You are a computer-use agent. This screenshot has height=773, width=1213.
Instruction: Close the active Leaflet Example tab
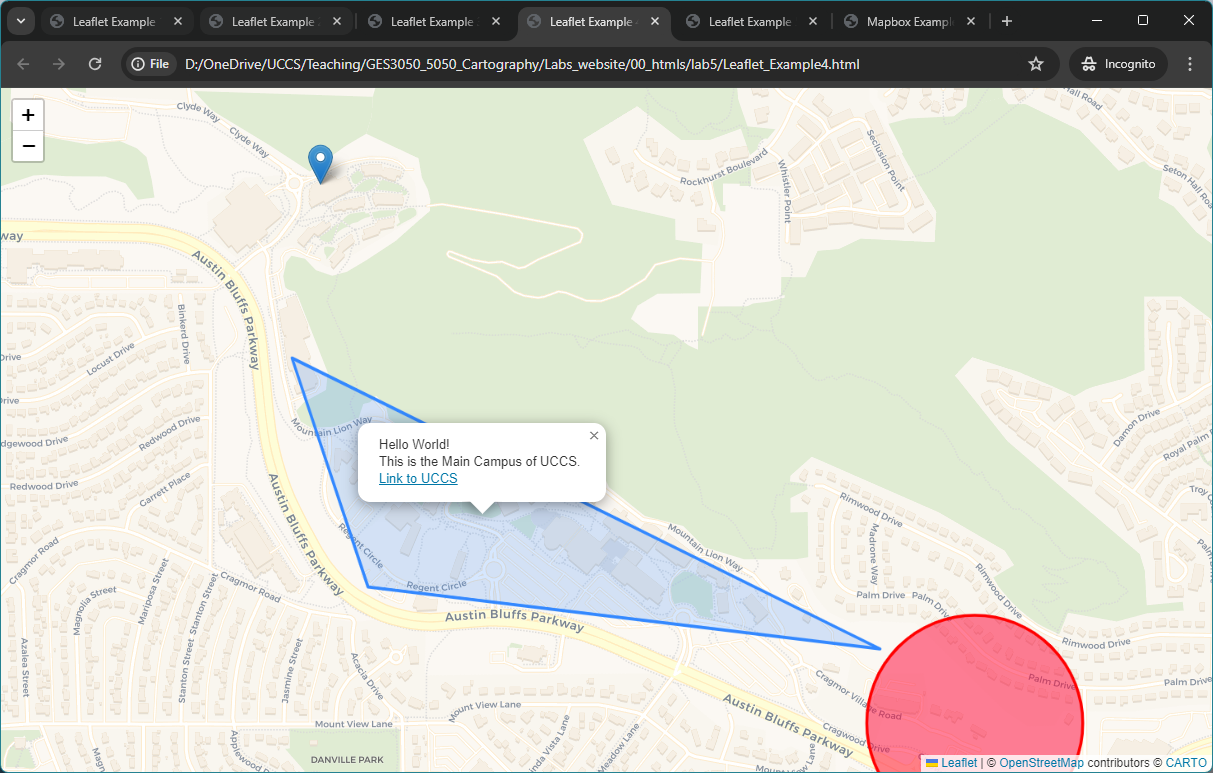click(x=654, y=21)
